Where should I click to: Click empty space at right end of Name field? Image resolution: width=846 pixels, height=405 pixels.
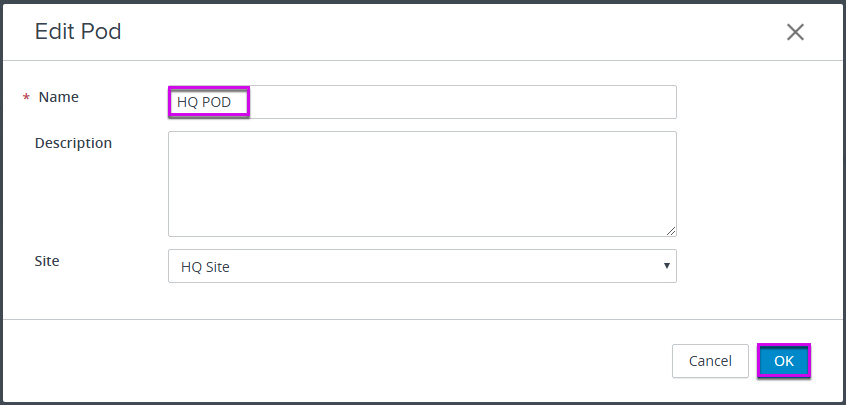(620, 102)
